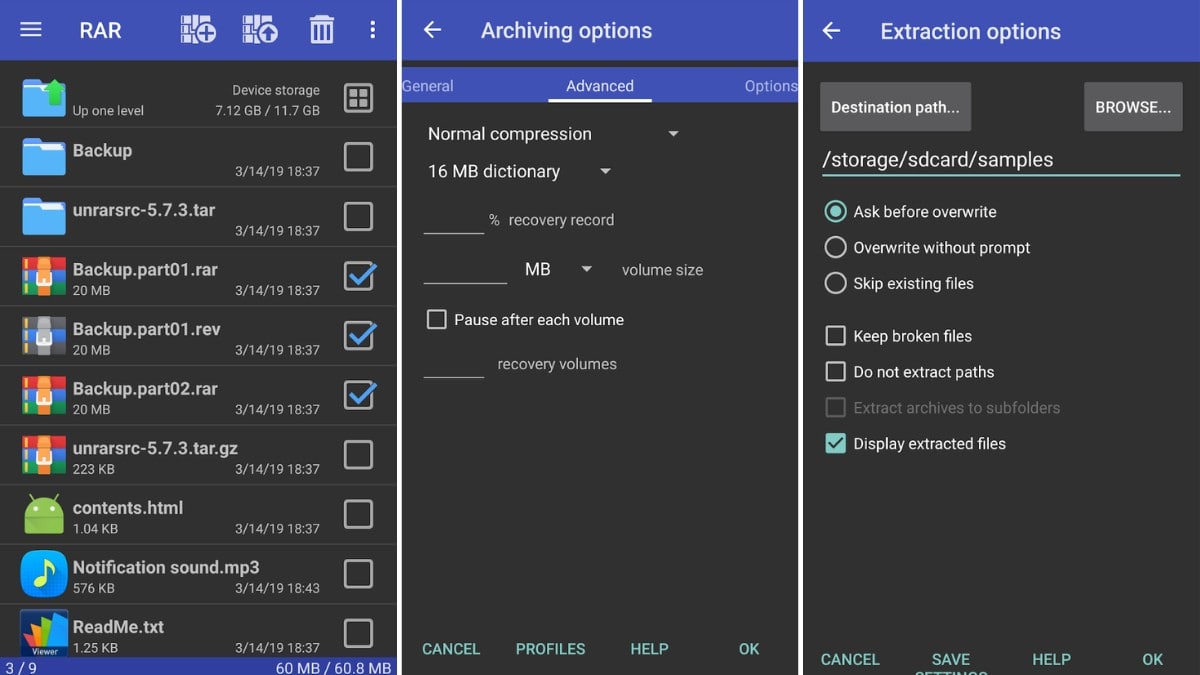Tap the contents.html Android icon
Screen dimensions: 1200x675
44,514
